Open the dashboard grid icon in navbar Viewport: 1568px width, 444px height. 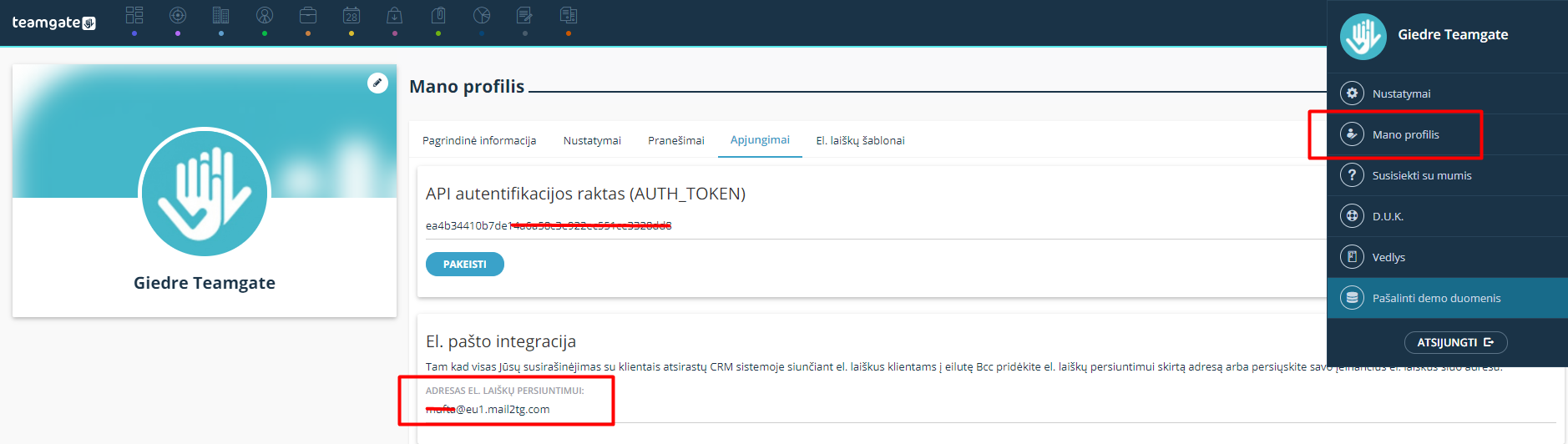[x=134, y=15]
